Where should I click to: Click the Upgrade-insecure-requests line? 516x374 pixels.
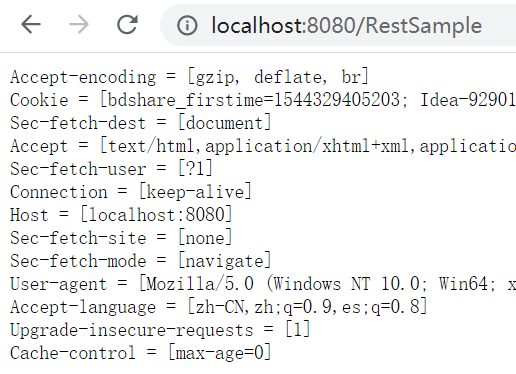pos(160,330)
